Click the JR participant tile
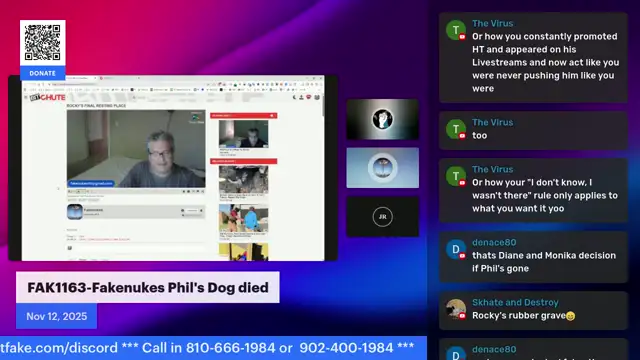 382,217
